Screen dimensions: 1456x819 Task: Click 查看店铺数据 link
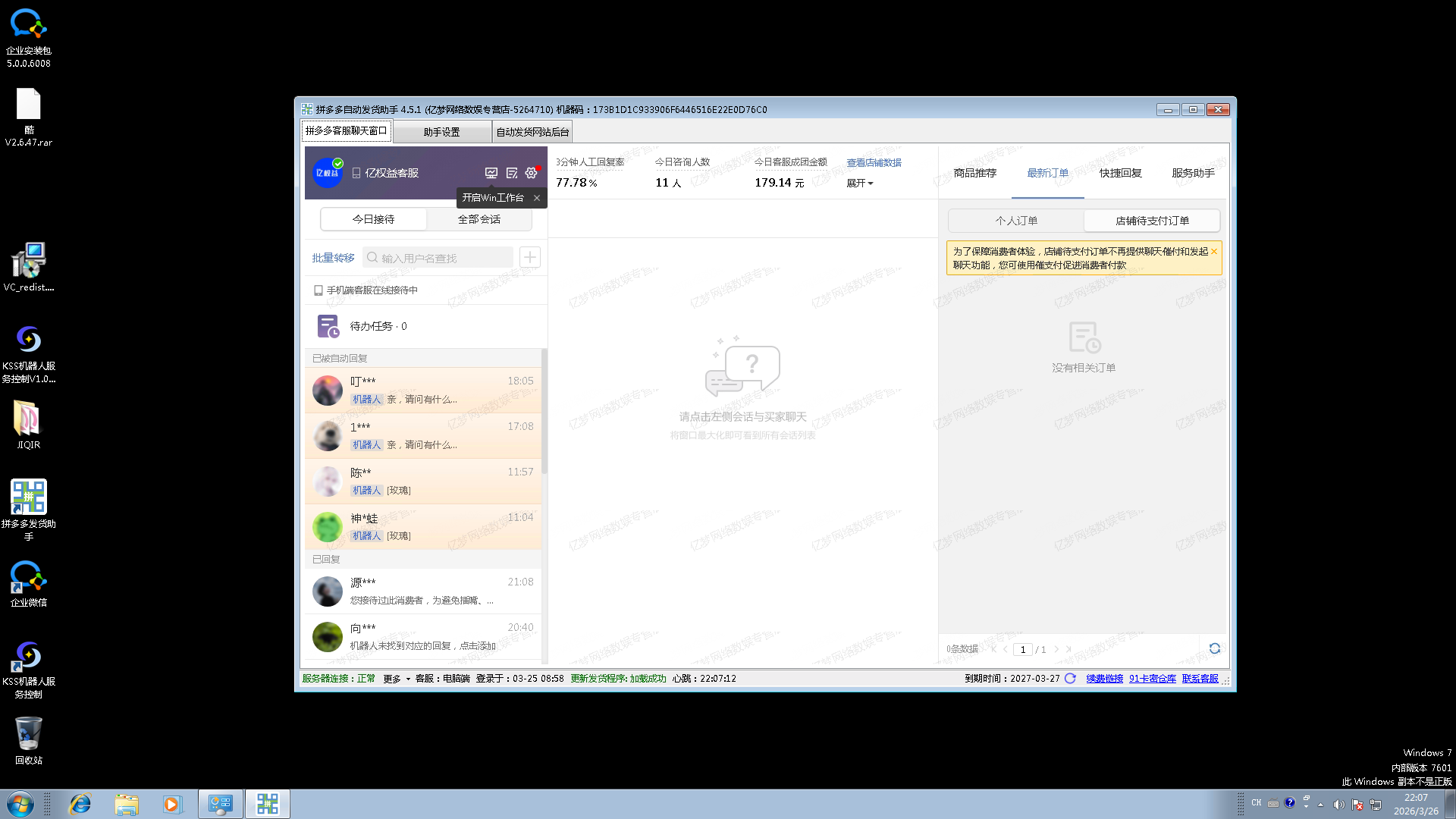click(x=874, y=163)
